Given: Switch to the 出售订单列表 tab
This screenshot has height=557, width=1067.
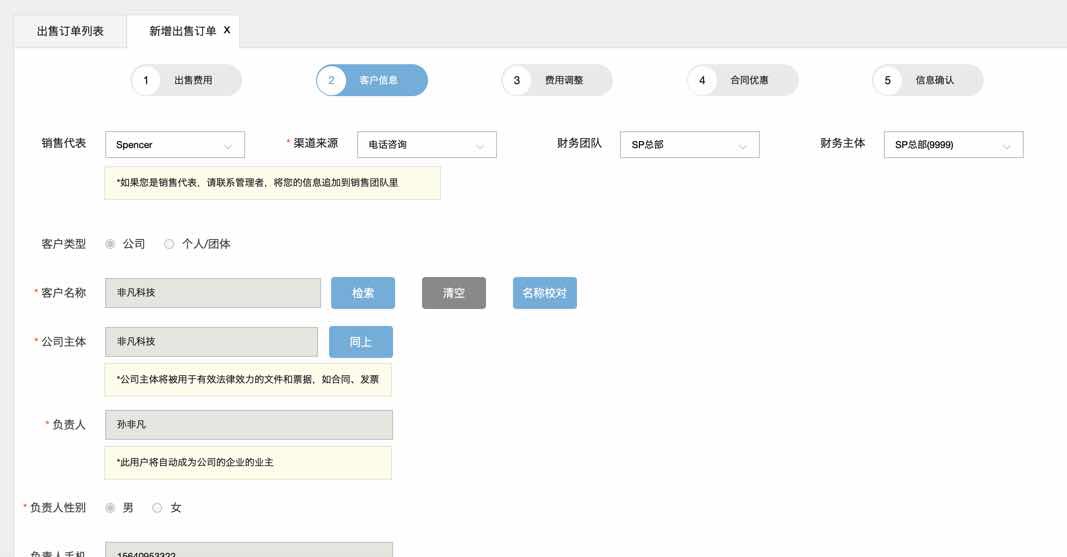Looking at the screenshot, I should click(70, 31).
